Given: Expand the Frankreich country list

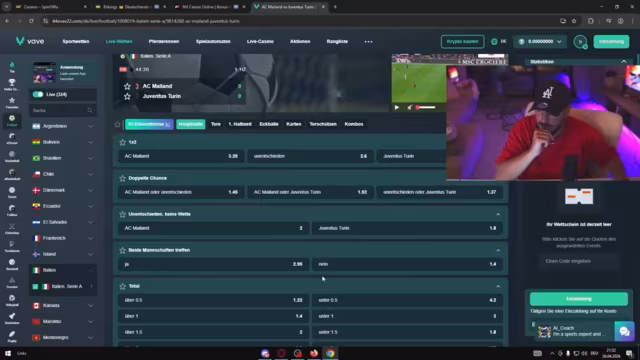Looking at the screenshot, I should coord(90,238).
